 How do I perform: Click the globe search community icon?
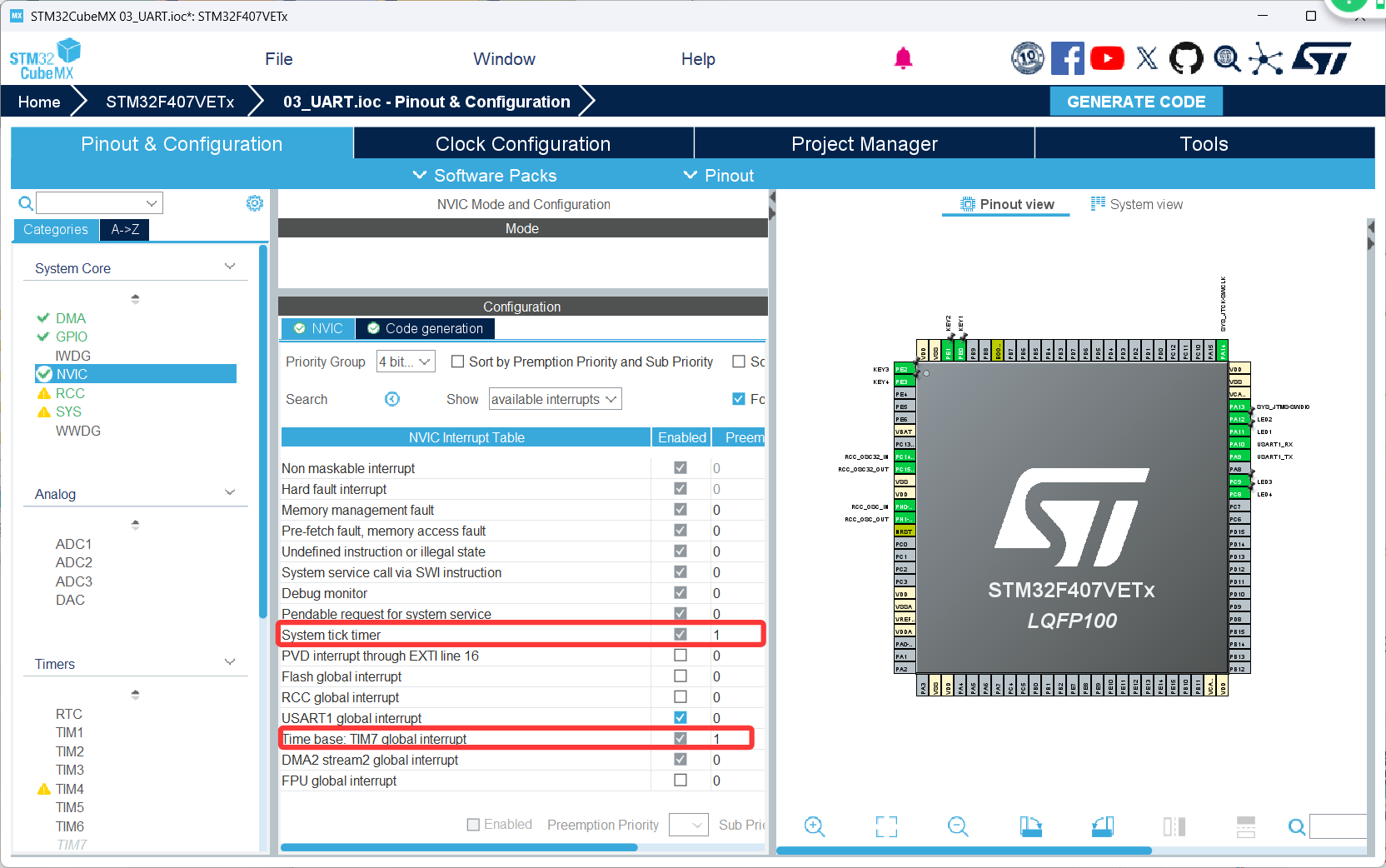pos(1227,58)
